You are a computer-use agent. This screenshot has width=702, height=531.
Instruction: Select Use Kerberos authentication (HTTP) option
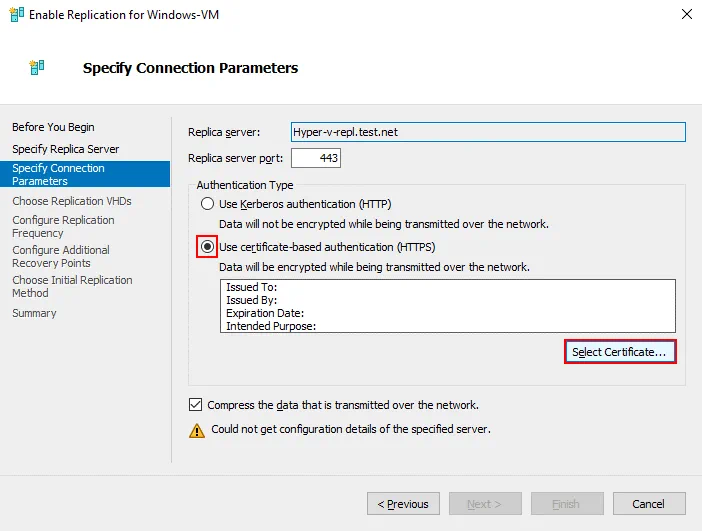[208, 204]
